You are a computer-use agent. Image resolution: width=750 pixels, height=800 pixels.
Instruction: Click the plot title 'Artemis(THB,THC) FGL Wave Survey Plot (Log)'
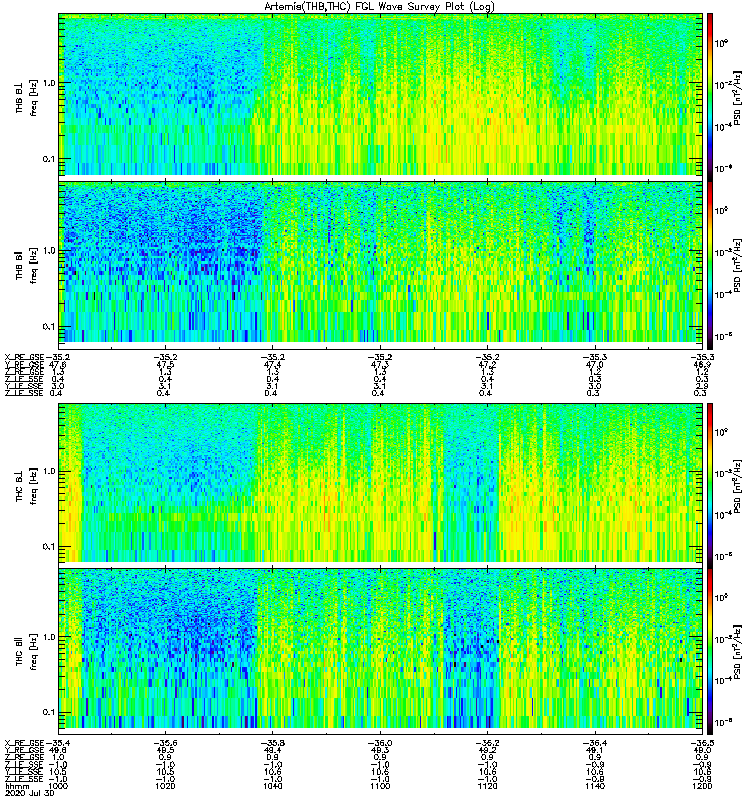click(x=379, y=7)
